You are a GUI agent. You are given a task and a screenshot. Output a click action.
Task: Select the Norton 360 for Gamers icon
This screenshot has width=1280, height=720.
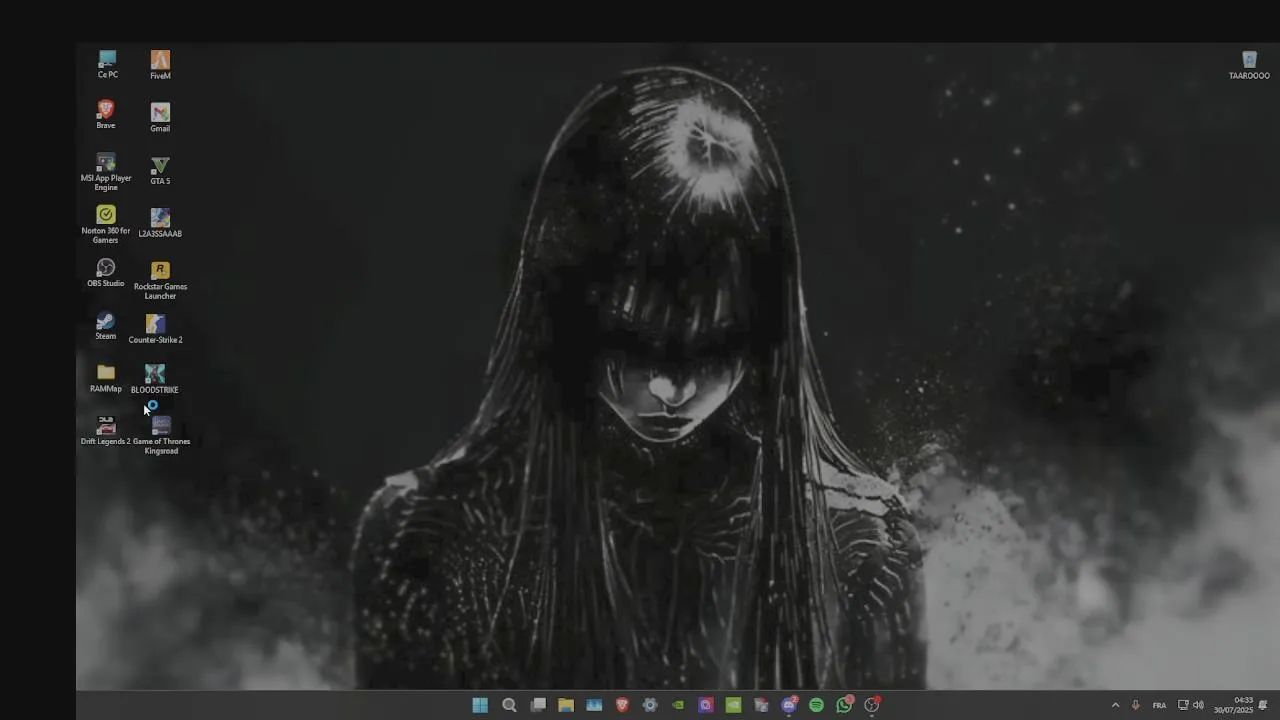[x=106, y=225]
